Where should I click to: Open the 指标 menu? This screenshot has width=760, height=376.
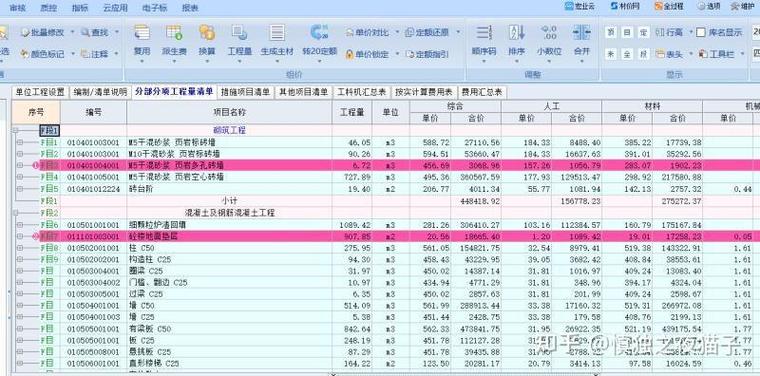79,8
